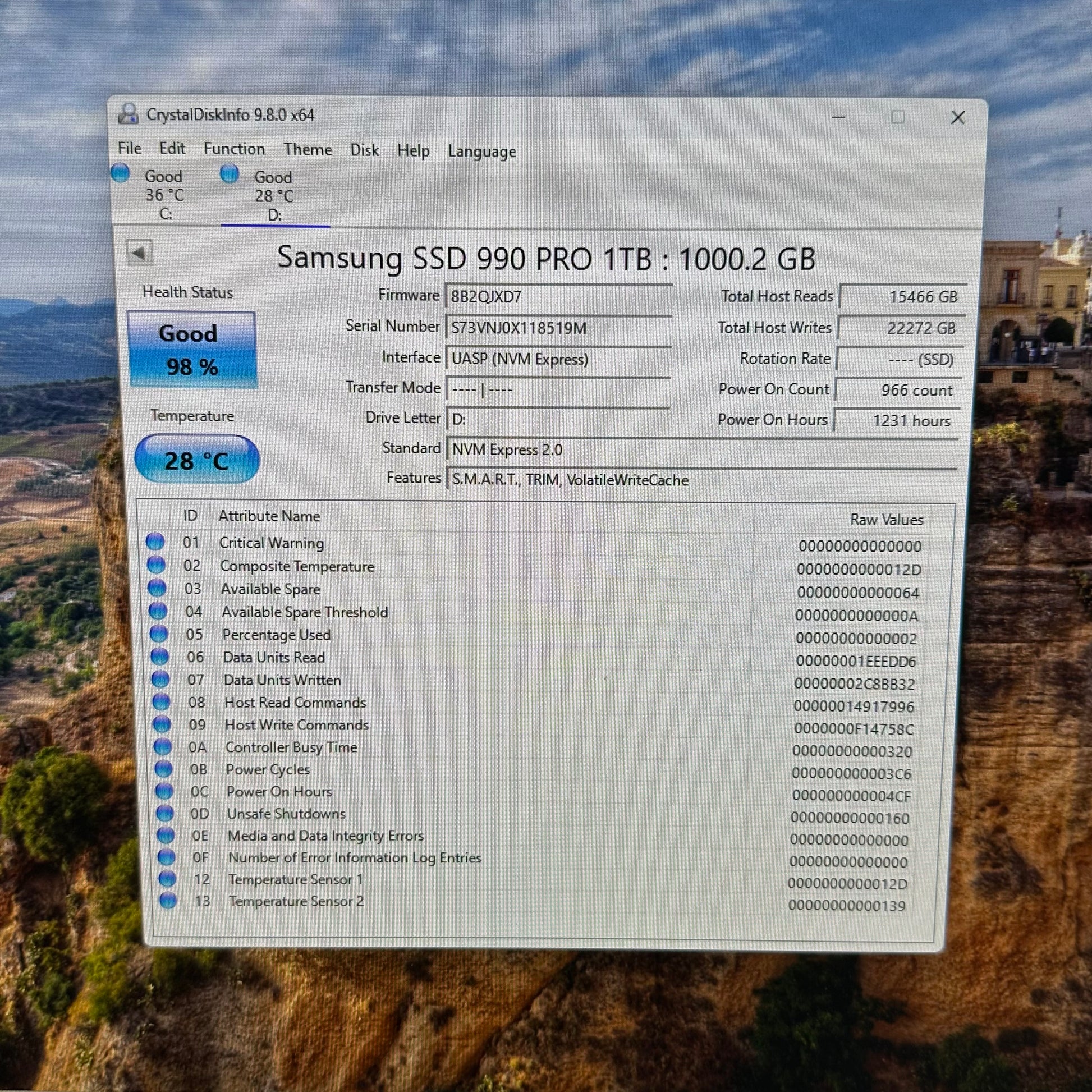The width and height of the screenshot is (1092, 1092).
Task: Click the Good 98 % health status button
Action: click(x=192, y=349)
